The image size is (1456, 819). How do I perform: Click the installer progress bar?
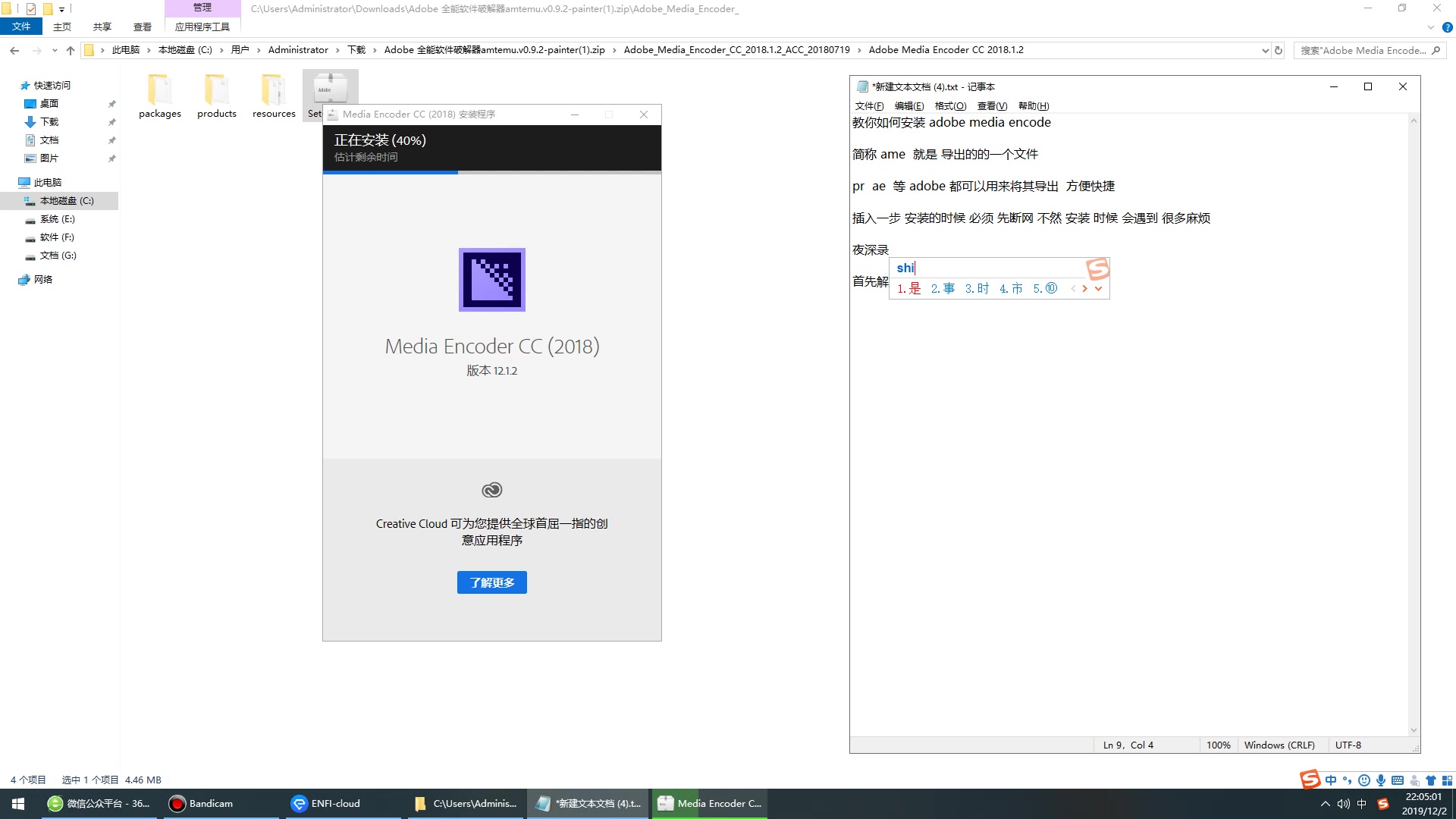491,172
